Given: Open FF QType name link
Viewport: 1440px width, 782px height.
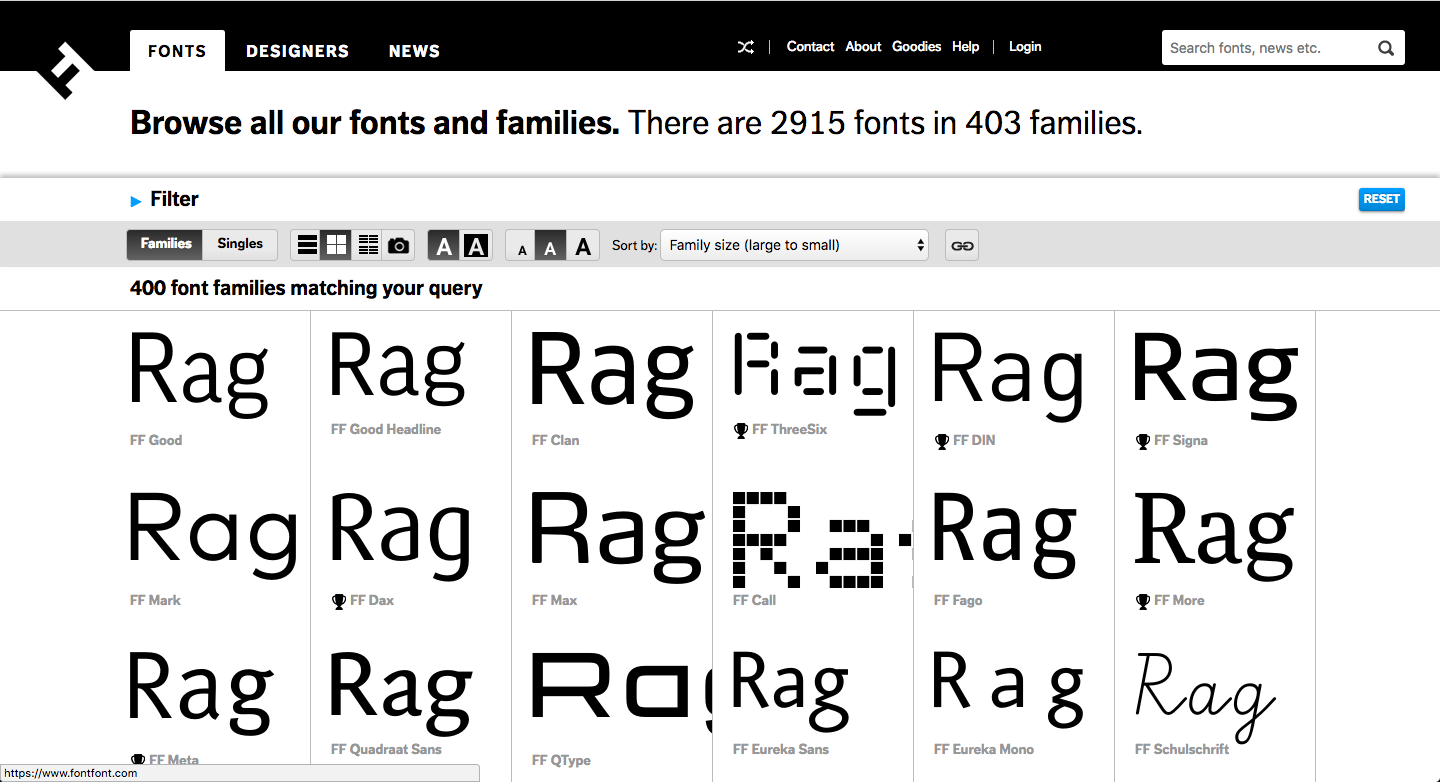Looking at the screenshot, I should pos(561,761).
